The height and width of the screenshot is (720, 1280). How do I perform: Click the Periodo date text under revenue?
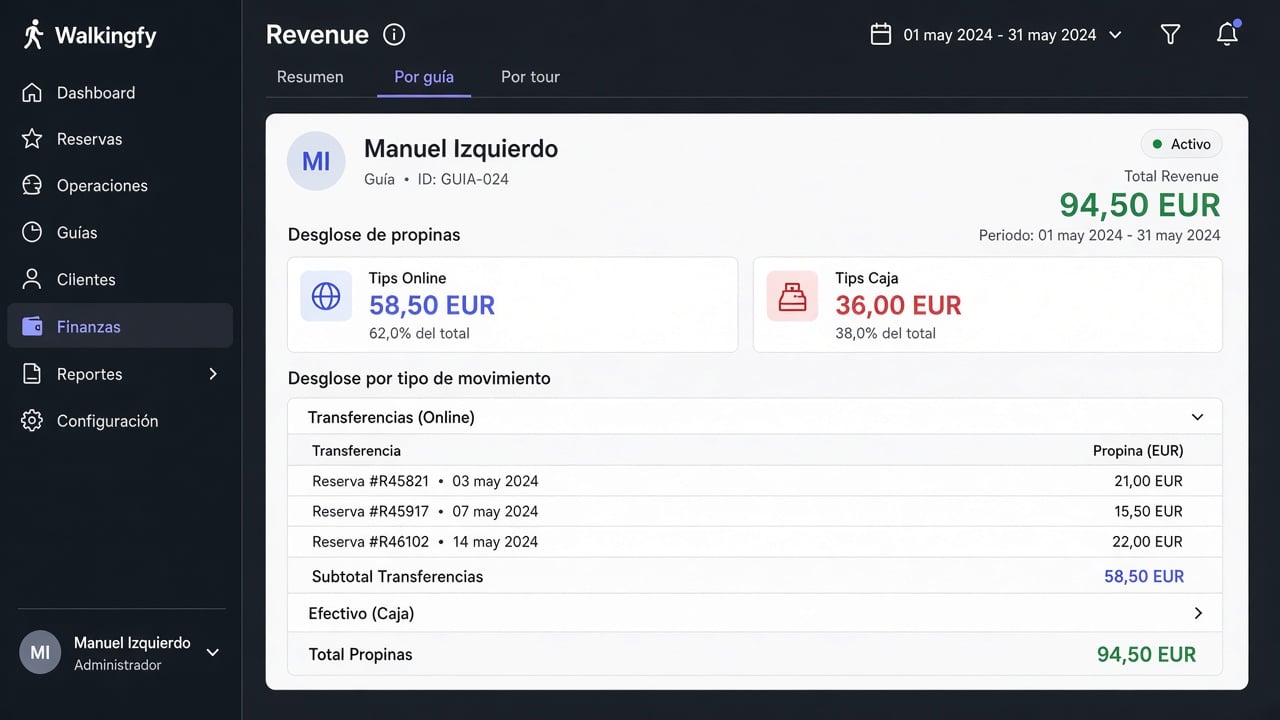pos(1099,235)
